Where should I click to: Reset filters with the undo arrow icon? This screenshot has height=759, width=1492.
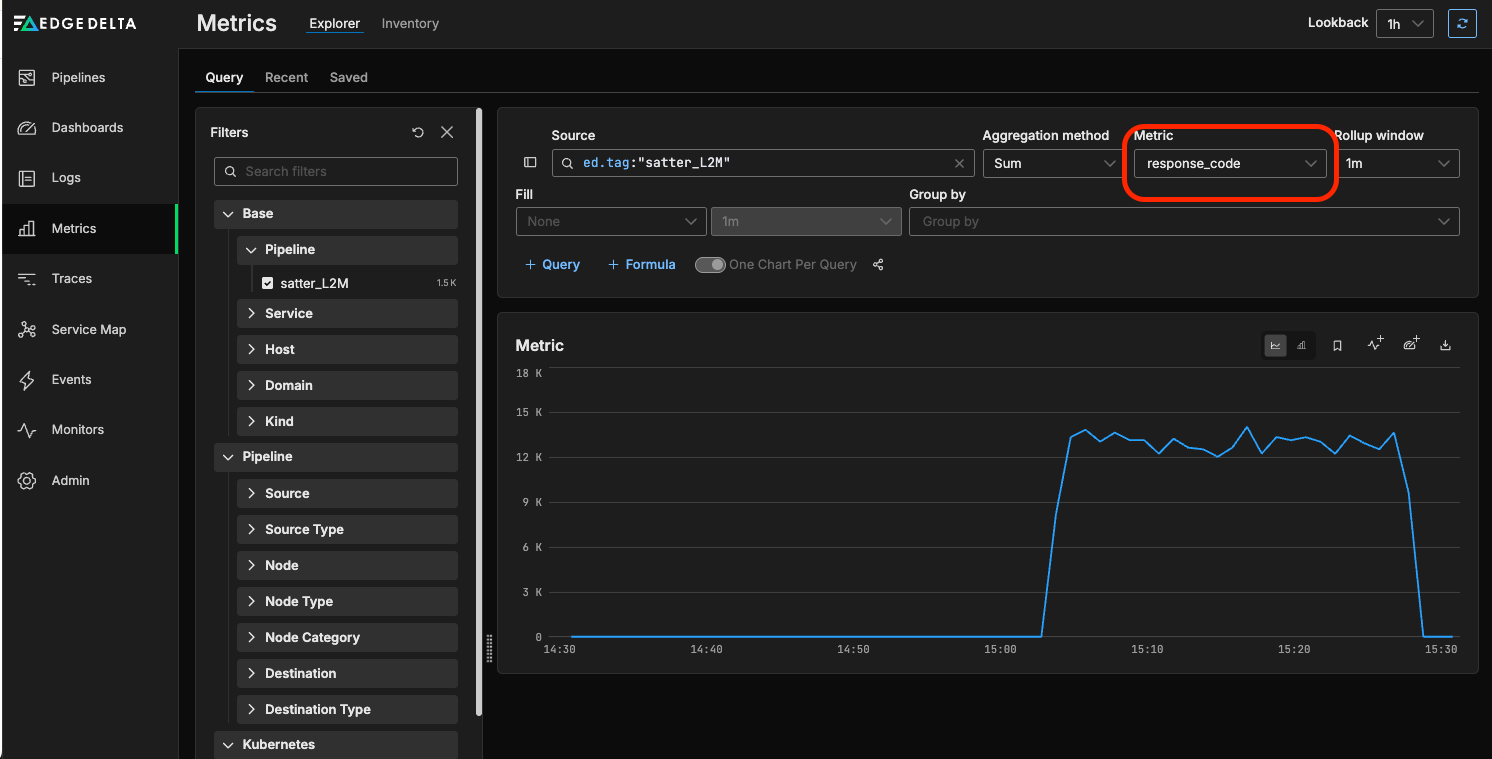(x=418, y=132)
